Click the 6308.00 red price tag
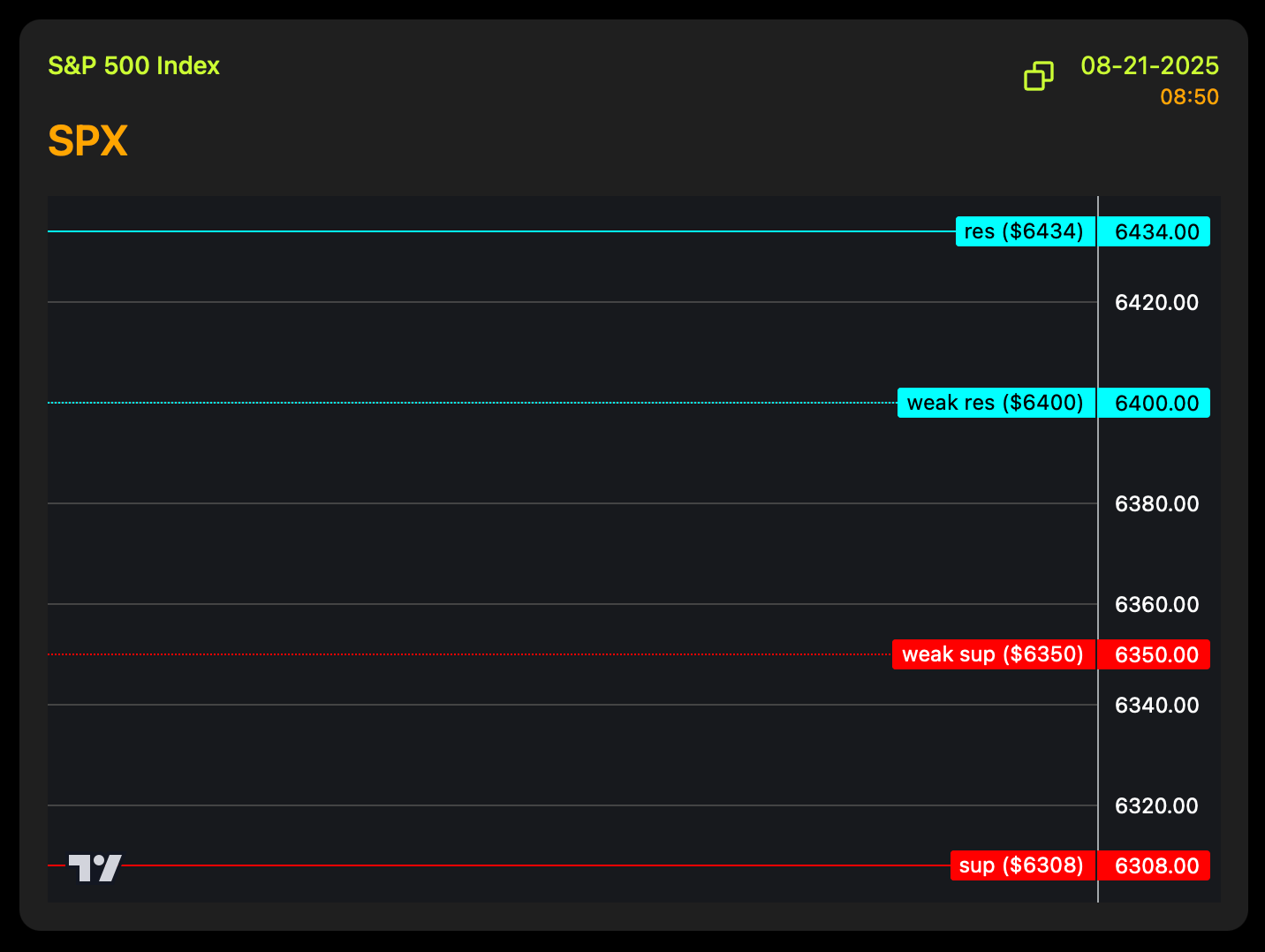Viewport: 1265px width, 952px height. click(x=1155, y=865)
